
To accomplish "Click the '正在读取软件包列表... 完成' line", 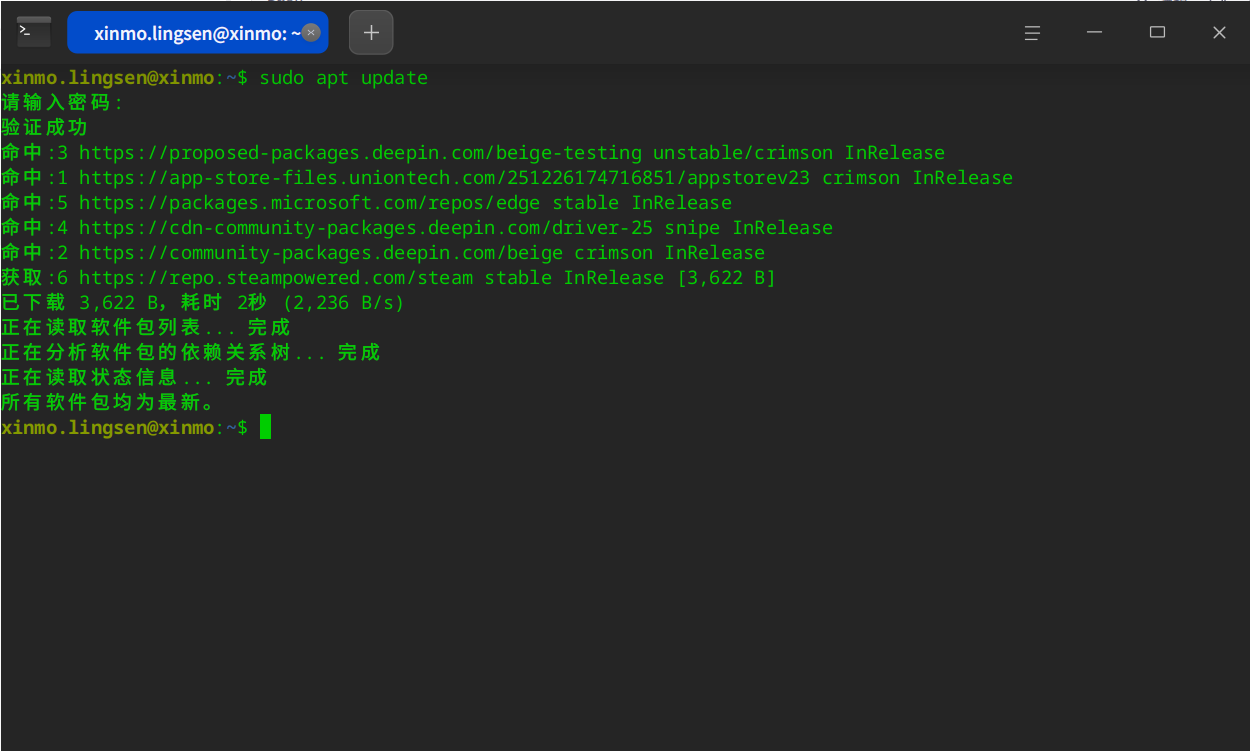I will [x=146, y=328].
